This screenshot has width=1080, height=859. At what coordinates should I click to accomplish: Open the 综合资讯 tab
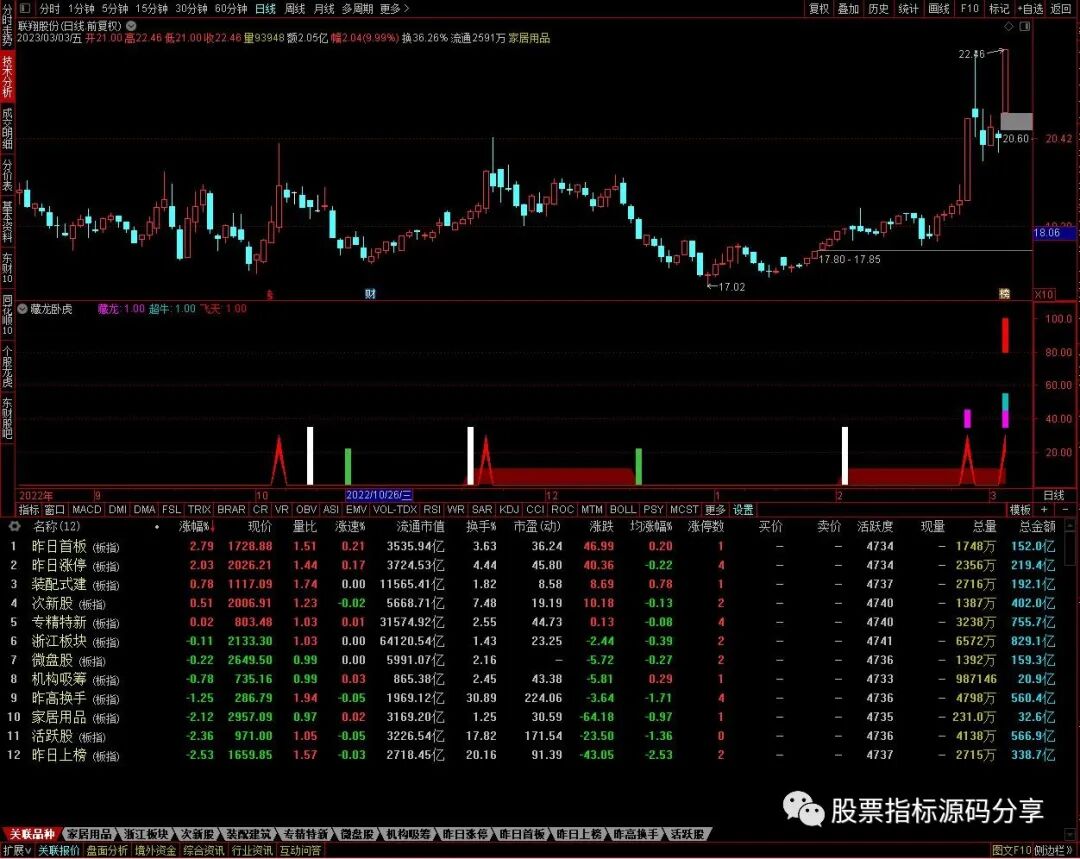coord(203,851)
